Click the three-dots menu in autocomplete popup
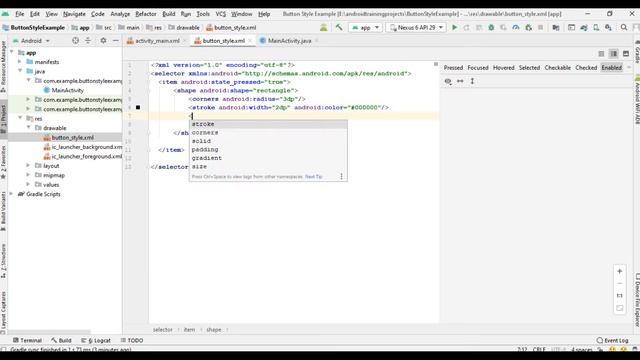The height and width of the screenshot is (360, 640). 342,176
